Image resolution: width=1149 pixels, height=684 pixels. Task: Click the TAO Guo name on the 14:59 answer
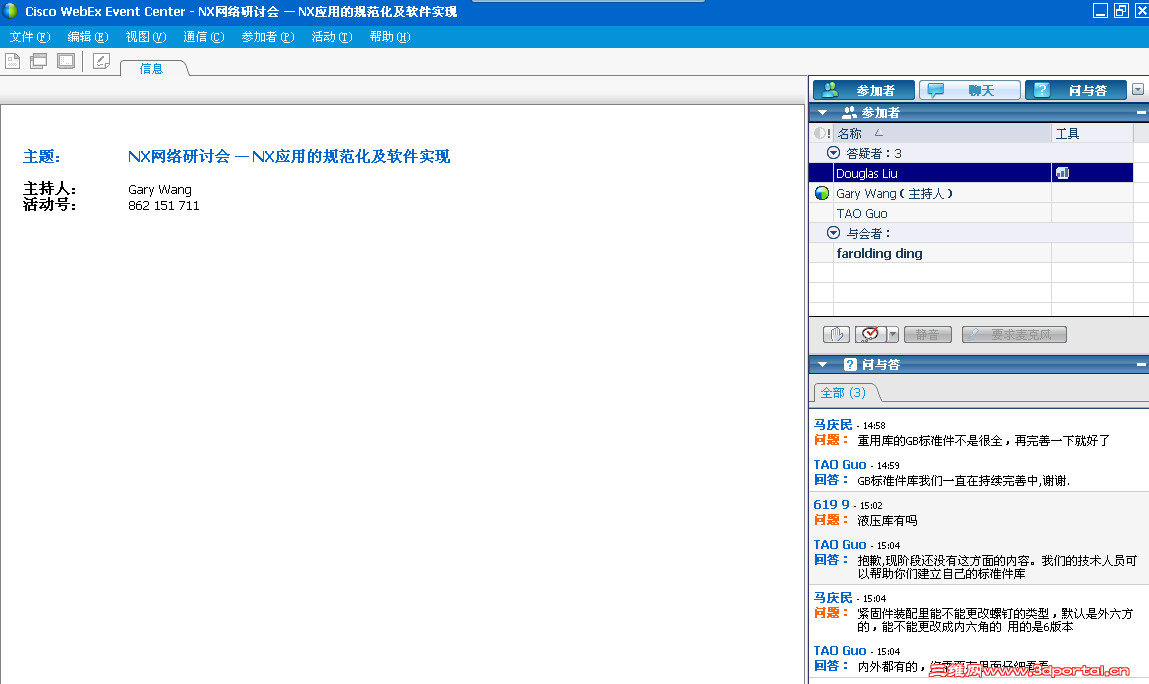click(x=840, y=465)
